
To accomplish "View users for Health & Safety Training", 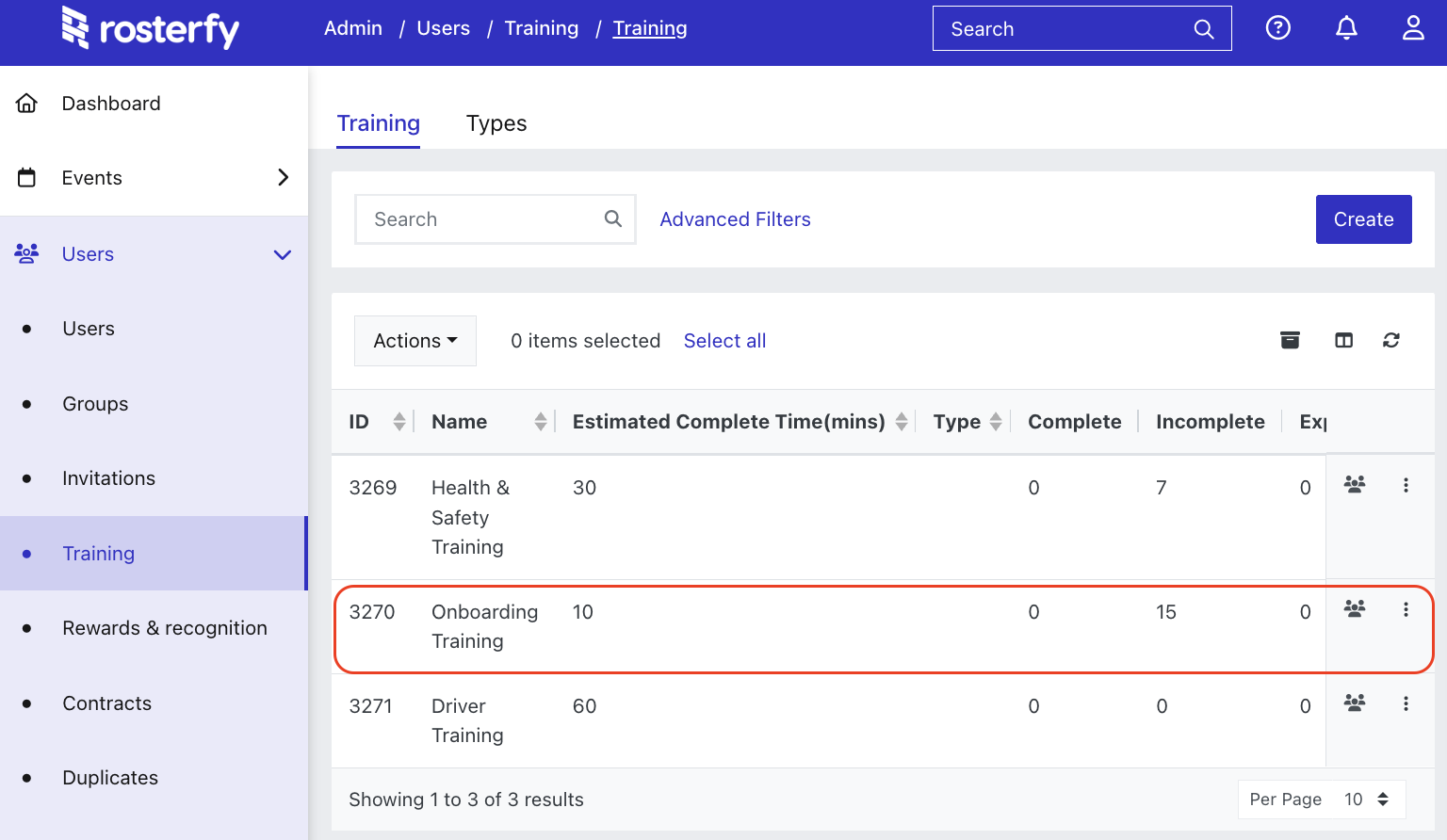I will [x=1355, y=485].
